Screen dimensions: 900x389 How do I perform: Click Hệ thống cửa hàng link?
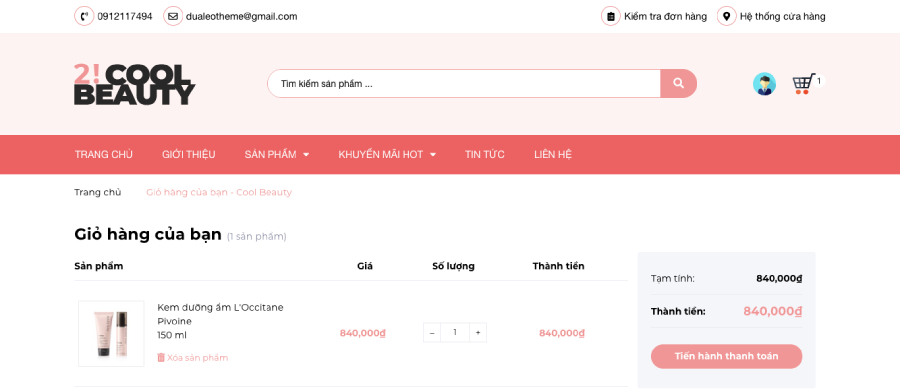pyautogui.click(x=783, y=16)
